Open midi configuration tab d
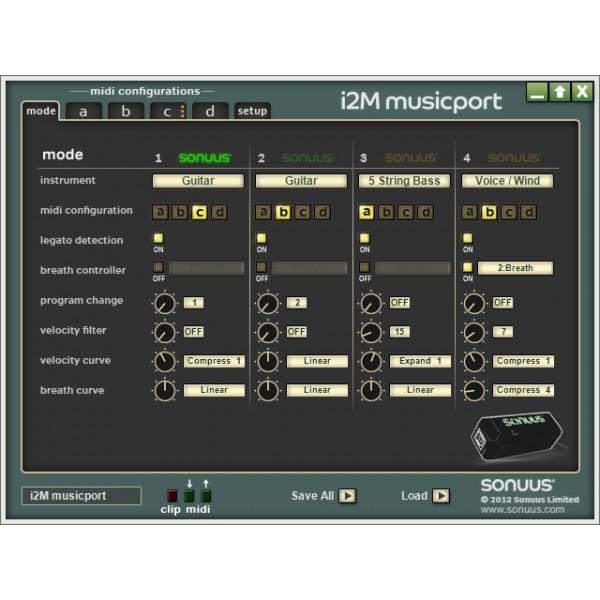 pos(210,111)
